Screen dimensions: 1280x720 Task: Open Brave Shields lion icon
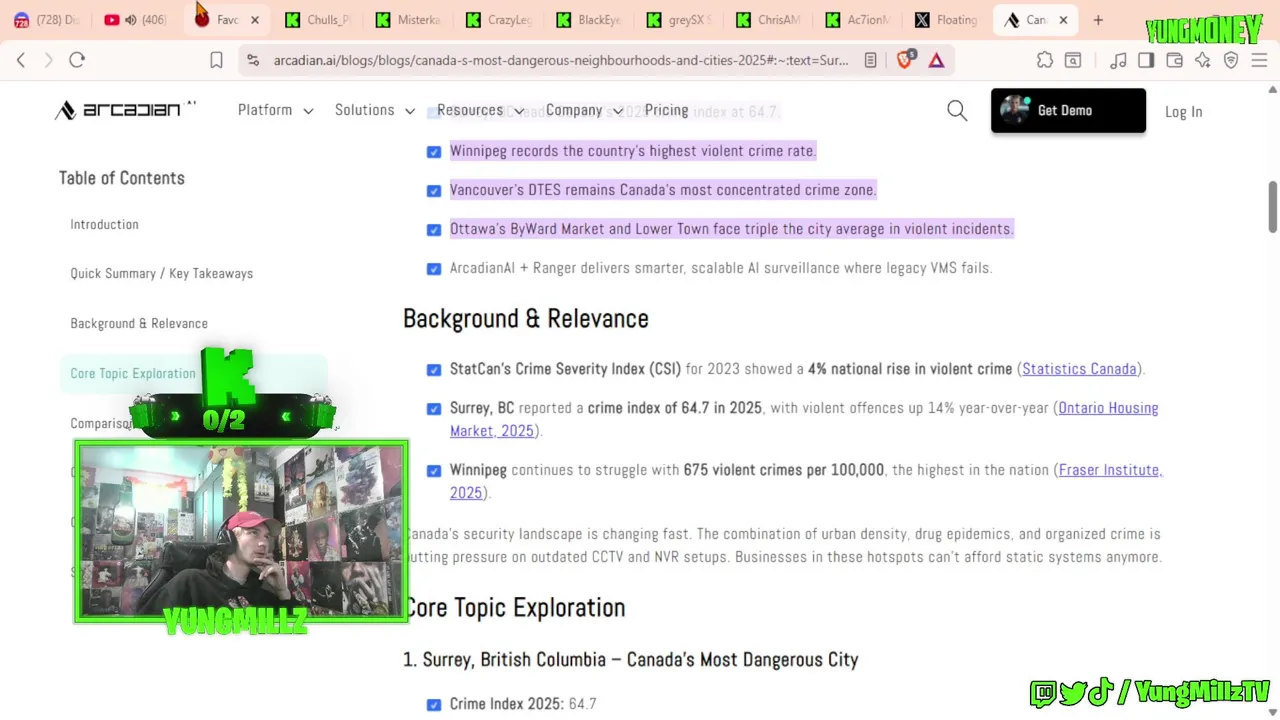tap(905, 60)
